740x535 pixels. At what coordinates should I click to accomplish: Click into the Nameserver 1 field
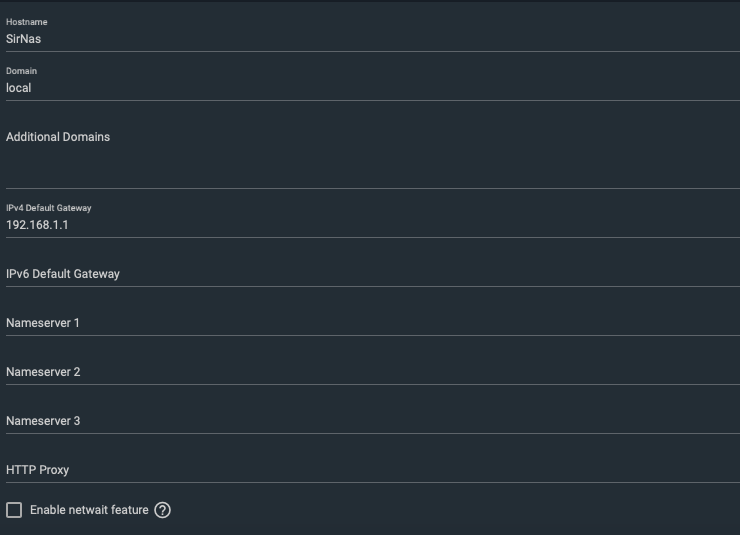click(x=373, y=323)
